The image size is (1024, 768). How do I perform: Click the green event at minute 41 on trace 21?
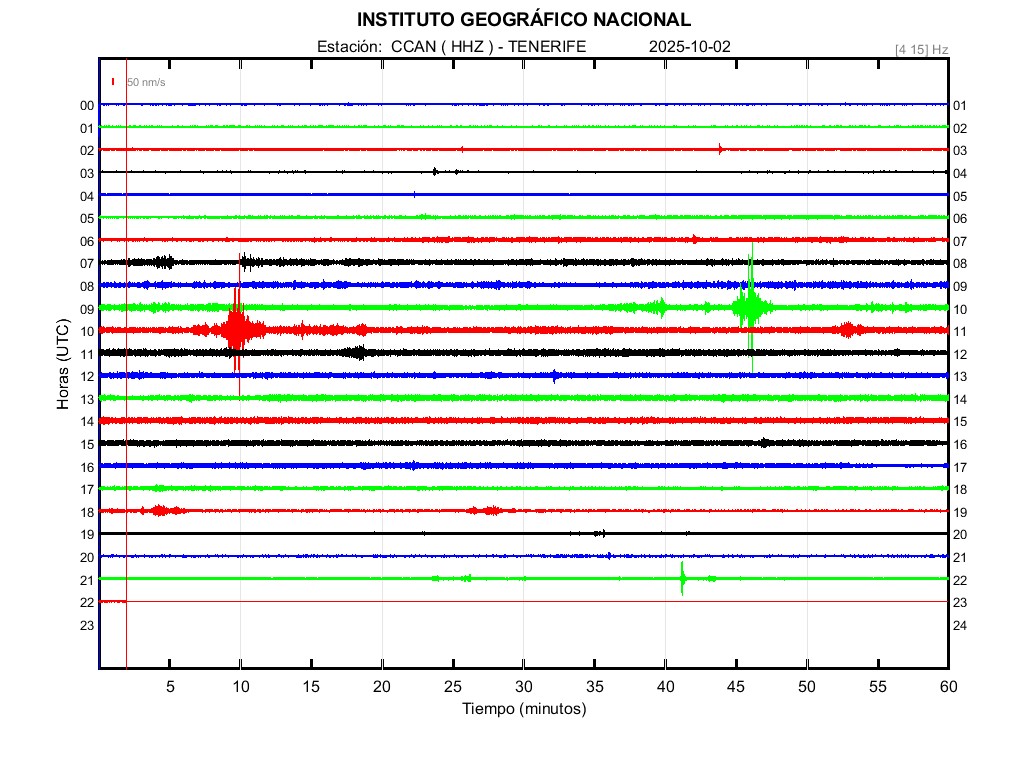(x=682, y=578)
